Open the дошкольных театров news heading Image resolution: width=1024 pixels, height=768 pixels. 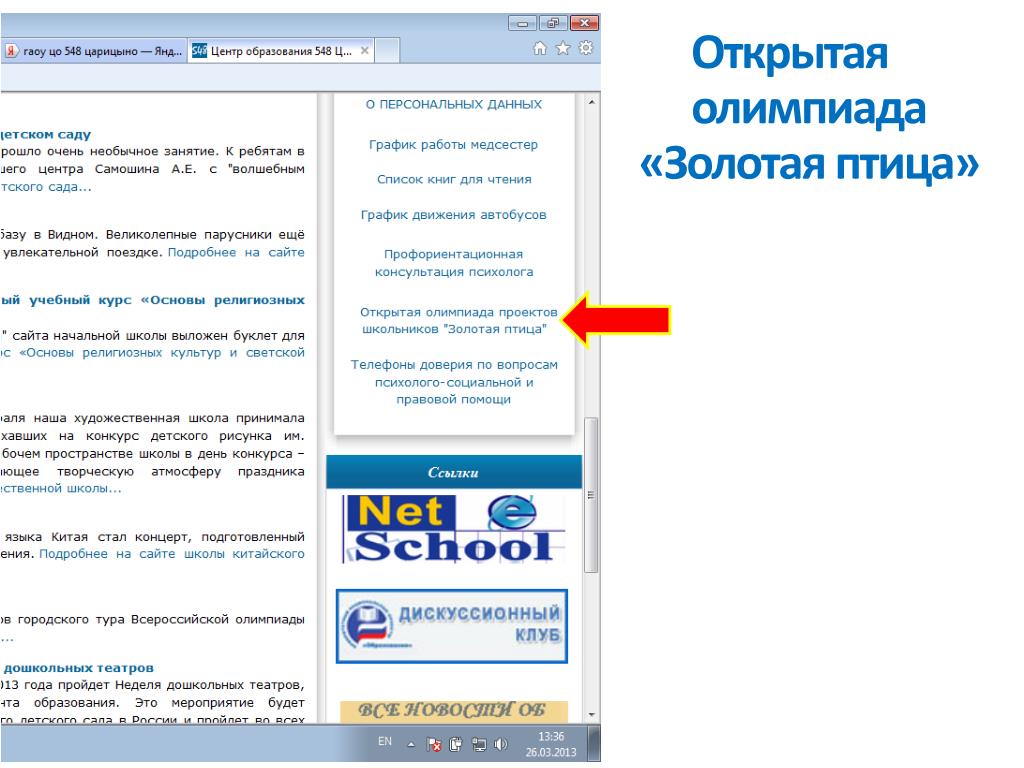click(x=78, y=668)
